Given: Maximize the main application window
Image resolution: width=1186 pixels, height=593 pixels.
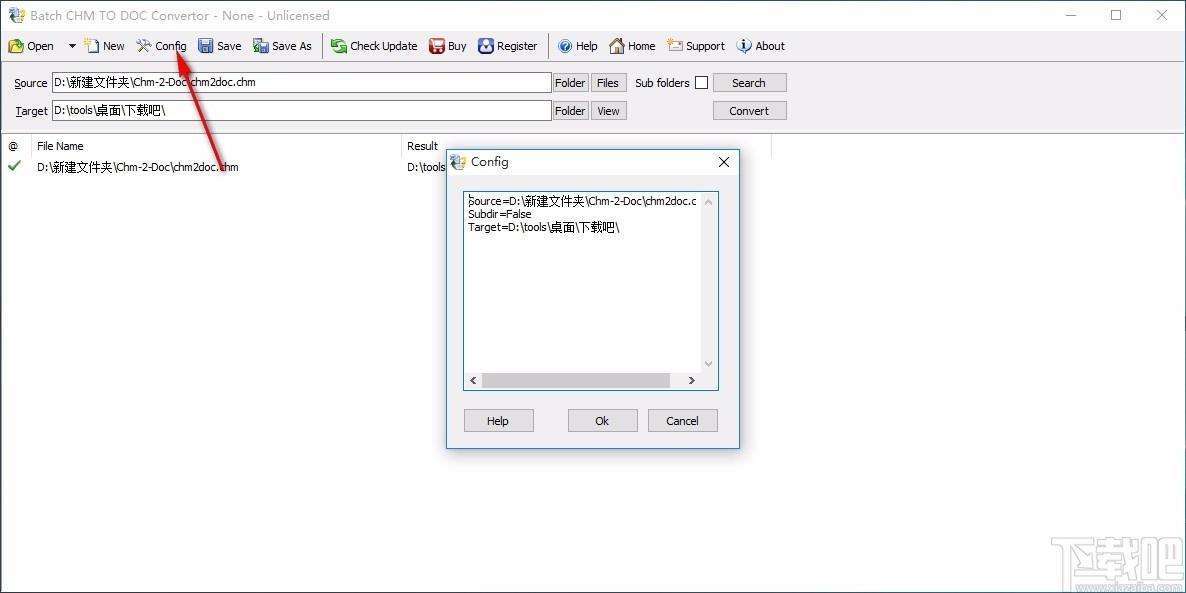Looking at the screenshot, I should click(x=1116, y=15).
